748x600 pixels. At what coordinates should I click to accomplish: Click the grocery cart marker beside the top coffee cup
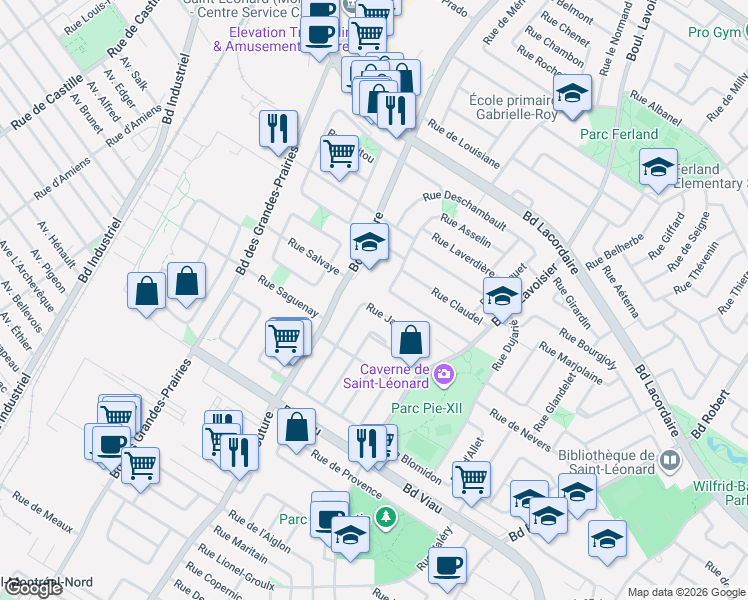tap(368, 36)
